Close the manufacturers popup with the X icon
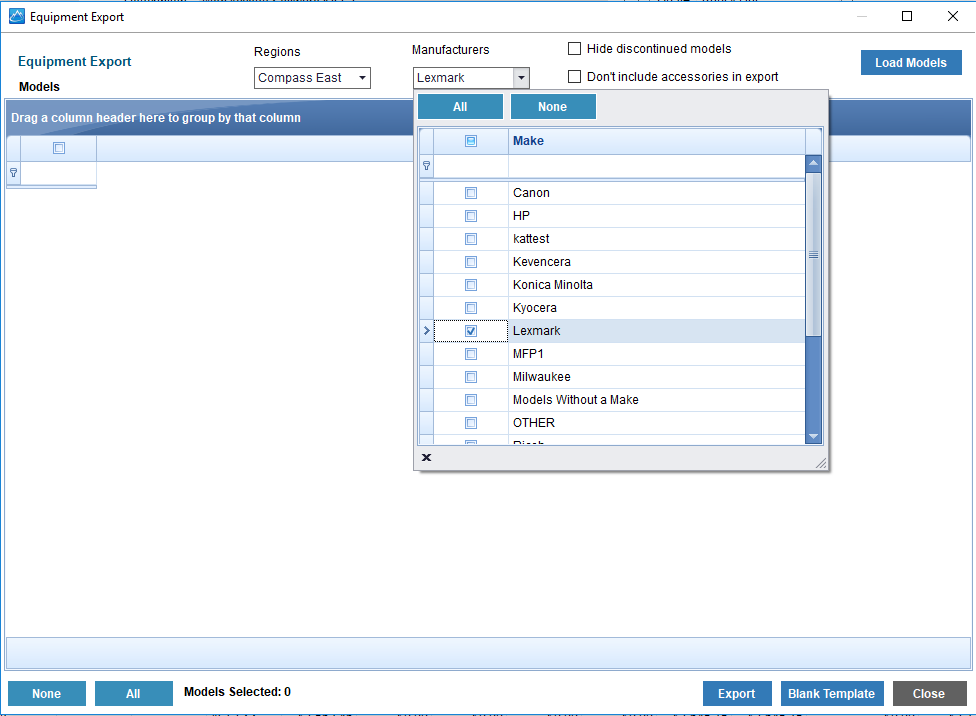The height and width of the screenshot is (716, 976). click(x=426, y=457)
